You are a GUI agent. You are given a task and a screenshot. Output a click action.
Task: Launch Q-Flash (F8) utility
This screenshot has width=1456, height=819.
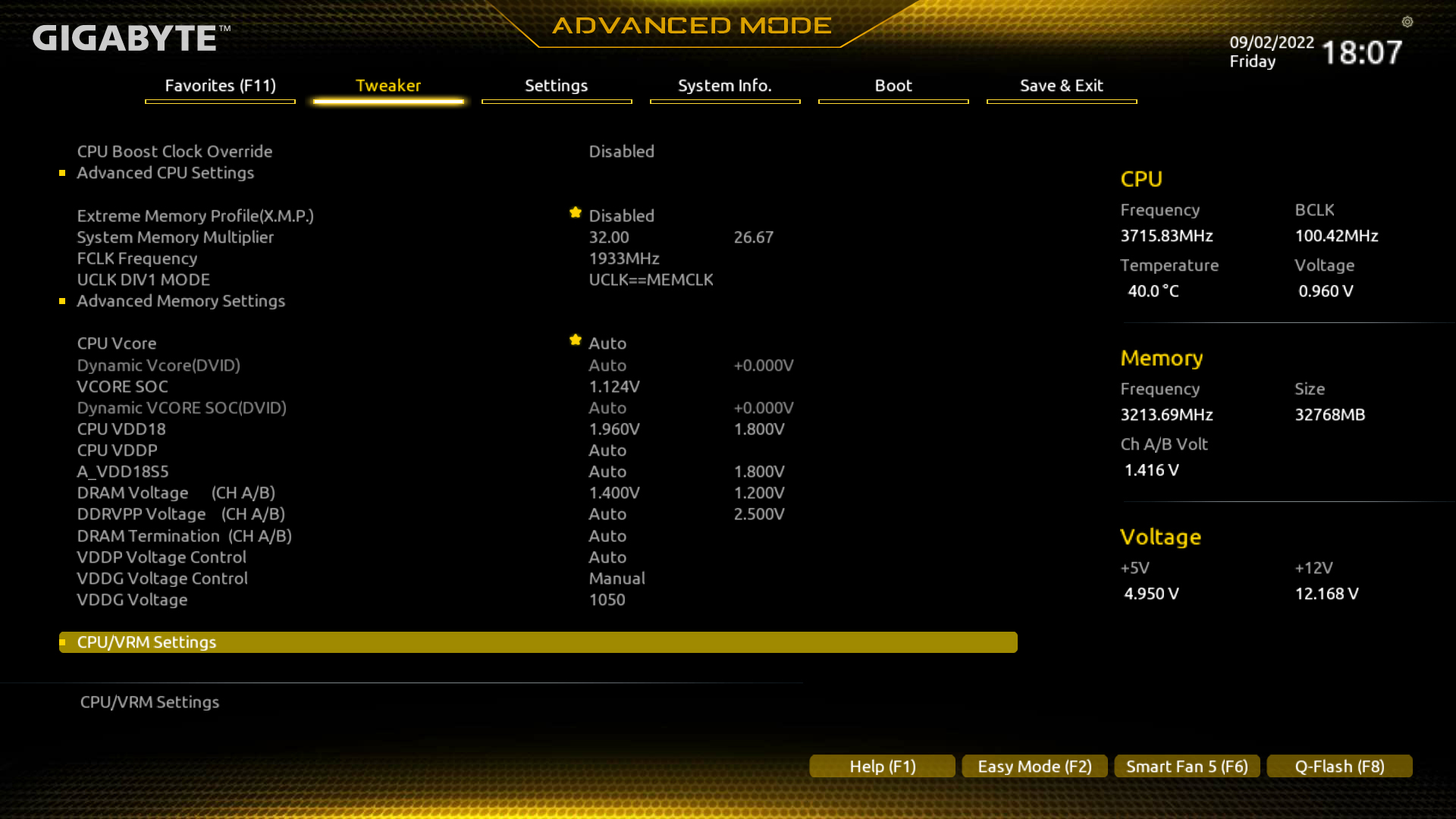click(x=1339, y=766)
